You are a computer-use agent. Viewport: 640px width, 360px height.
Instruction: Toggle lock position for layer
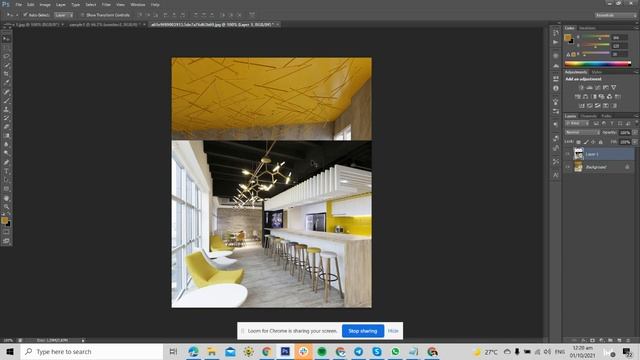[x=593, y=142]
